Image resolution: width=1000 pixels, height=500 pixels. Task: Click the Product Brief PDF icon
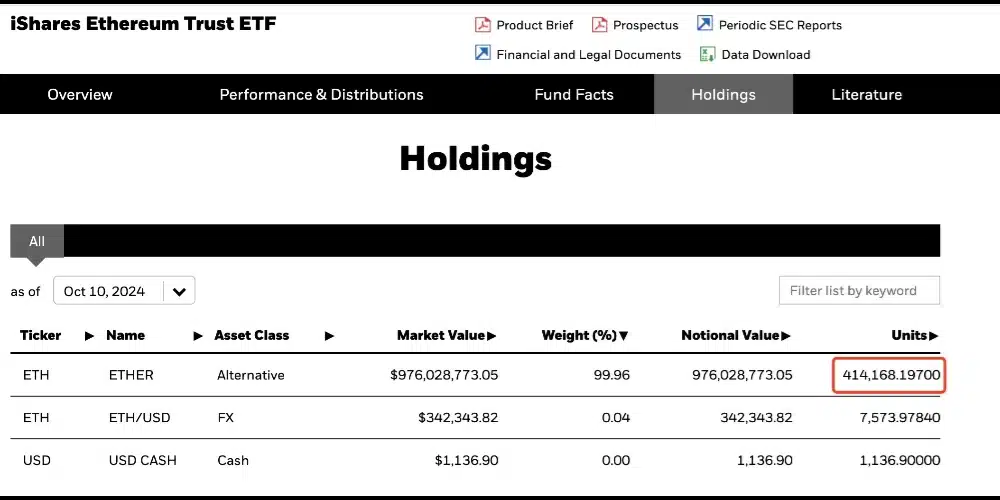[483, 25]
